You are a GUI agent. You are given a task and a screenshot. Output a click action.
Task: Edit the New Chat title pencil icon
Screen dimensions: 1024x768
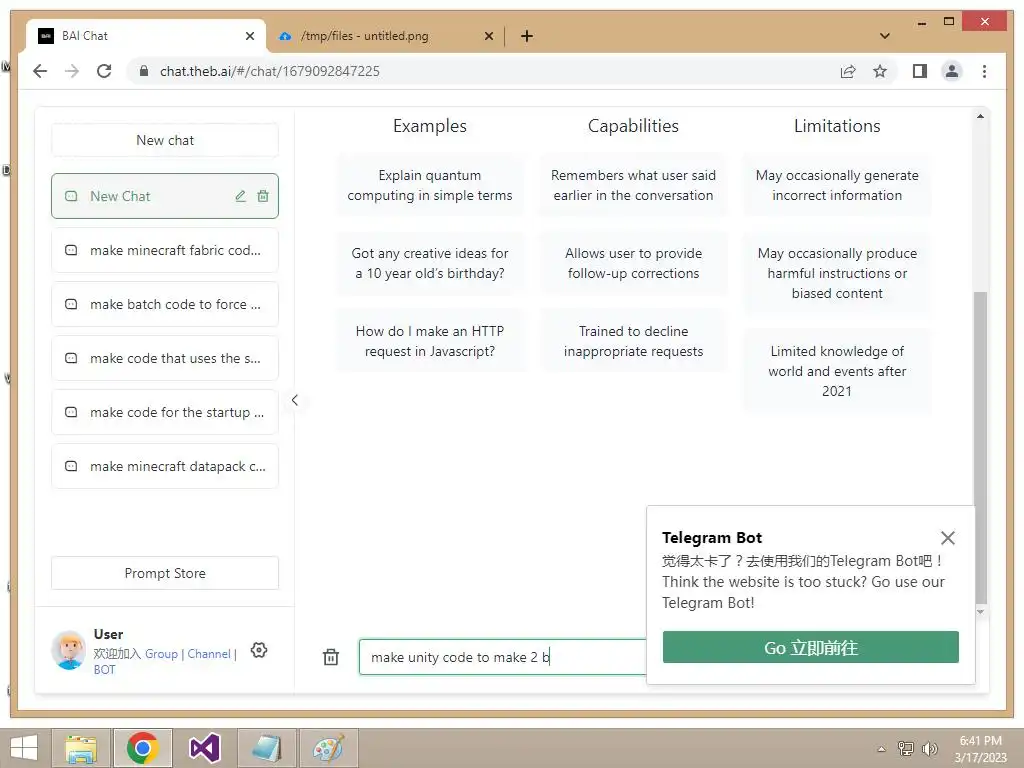click(x=240, y=196)
